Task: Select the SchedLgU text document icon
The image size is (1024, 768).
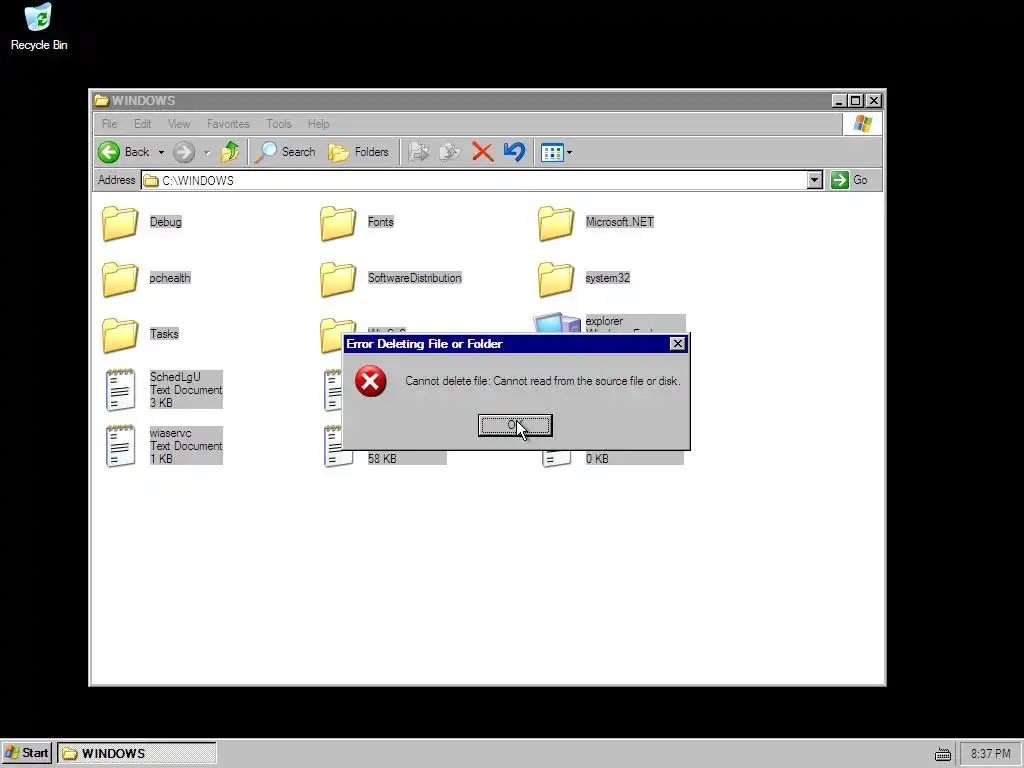Action: coord(121,390)
